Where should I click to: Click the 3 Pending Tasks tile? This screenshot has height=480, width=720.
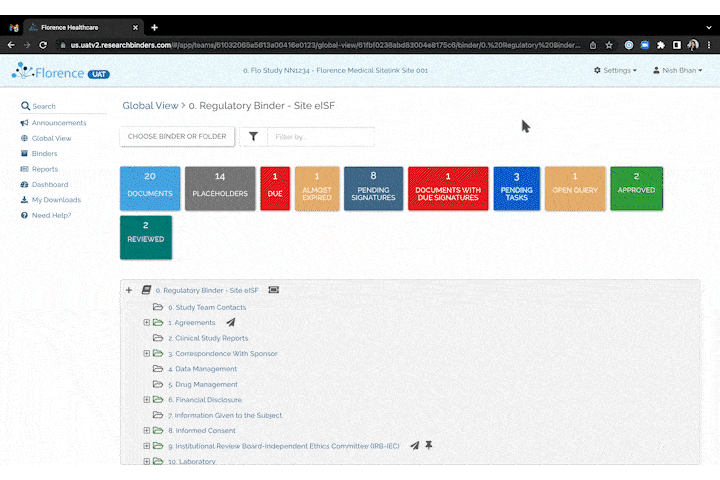tap(517, 188)
